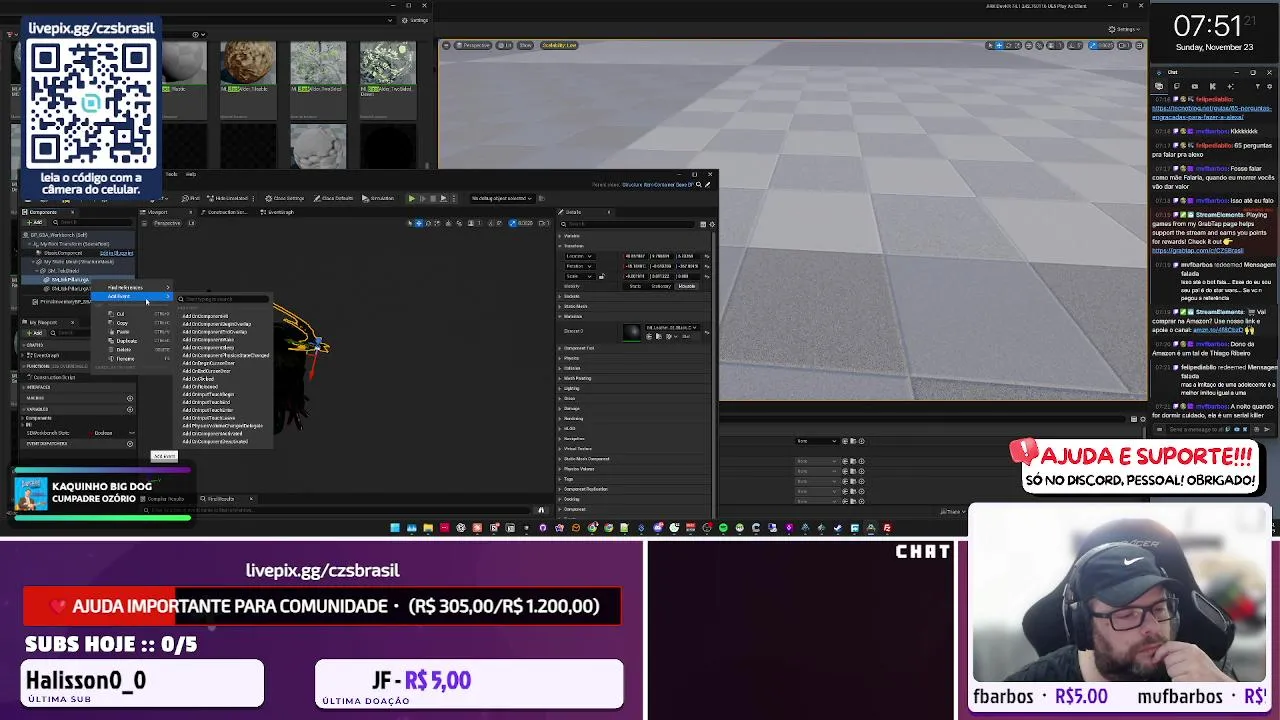Open Element 0 material dropdown

[x=672, y=328]
